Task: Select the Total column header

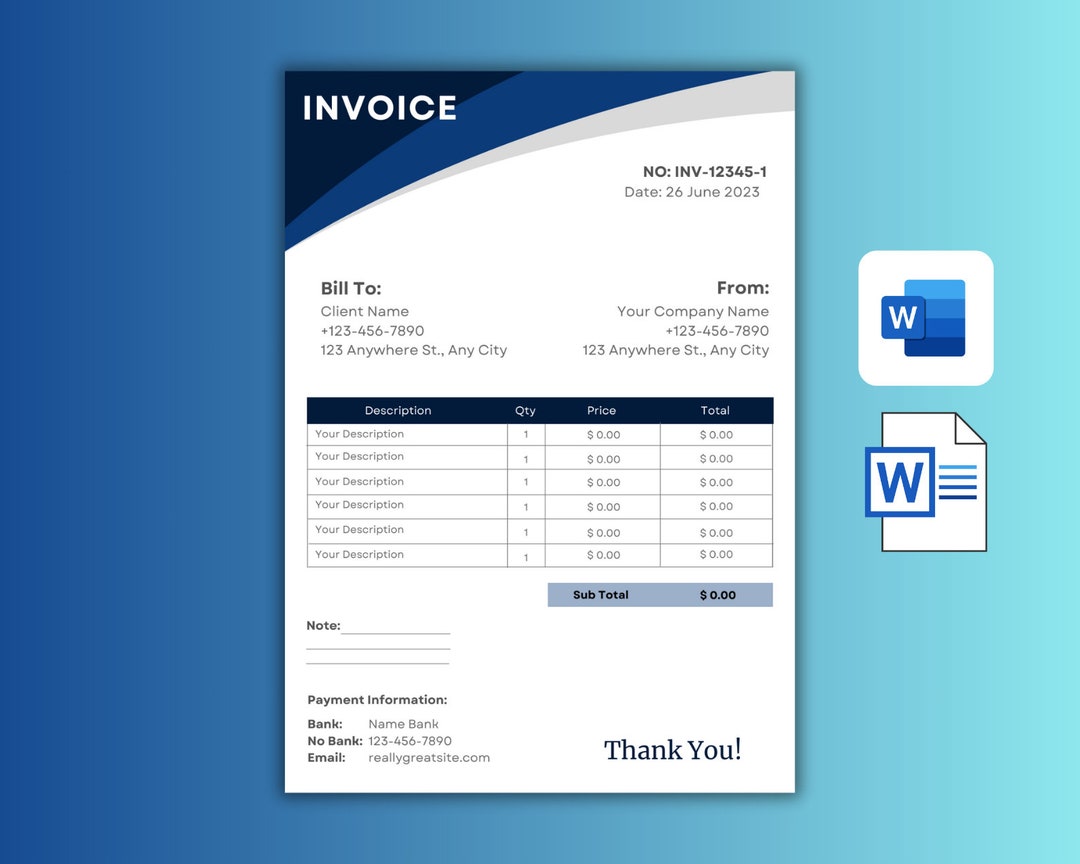Action: click(715, 410)
